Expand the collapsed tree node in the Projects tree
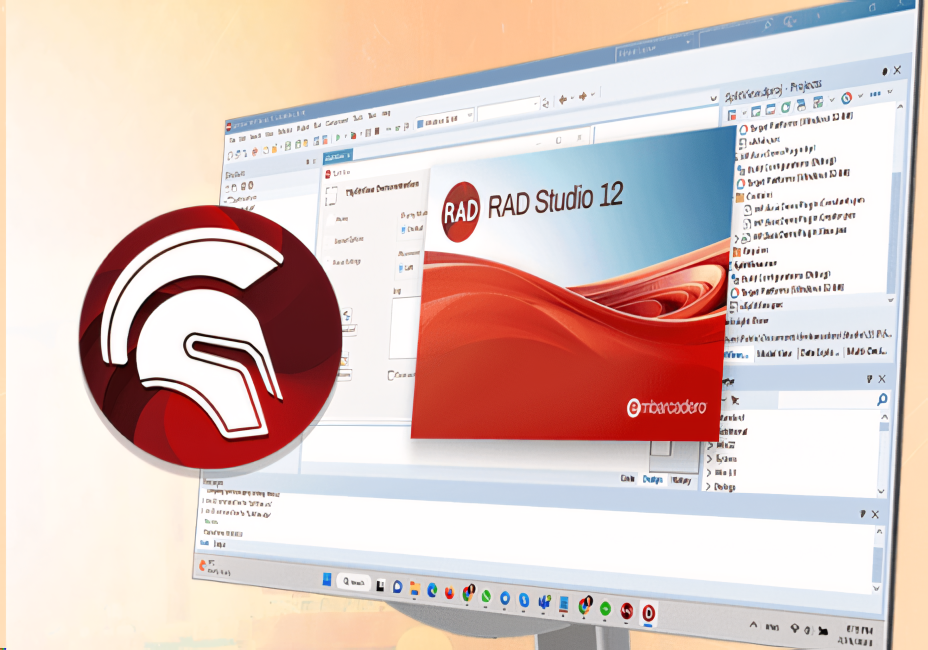The width and height of the screenshot is (928, 650). point(737,239)
